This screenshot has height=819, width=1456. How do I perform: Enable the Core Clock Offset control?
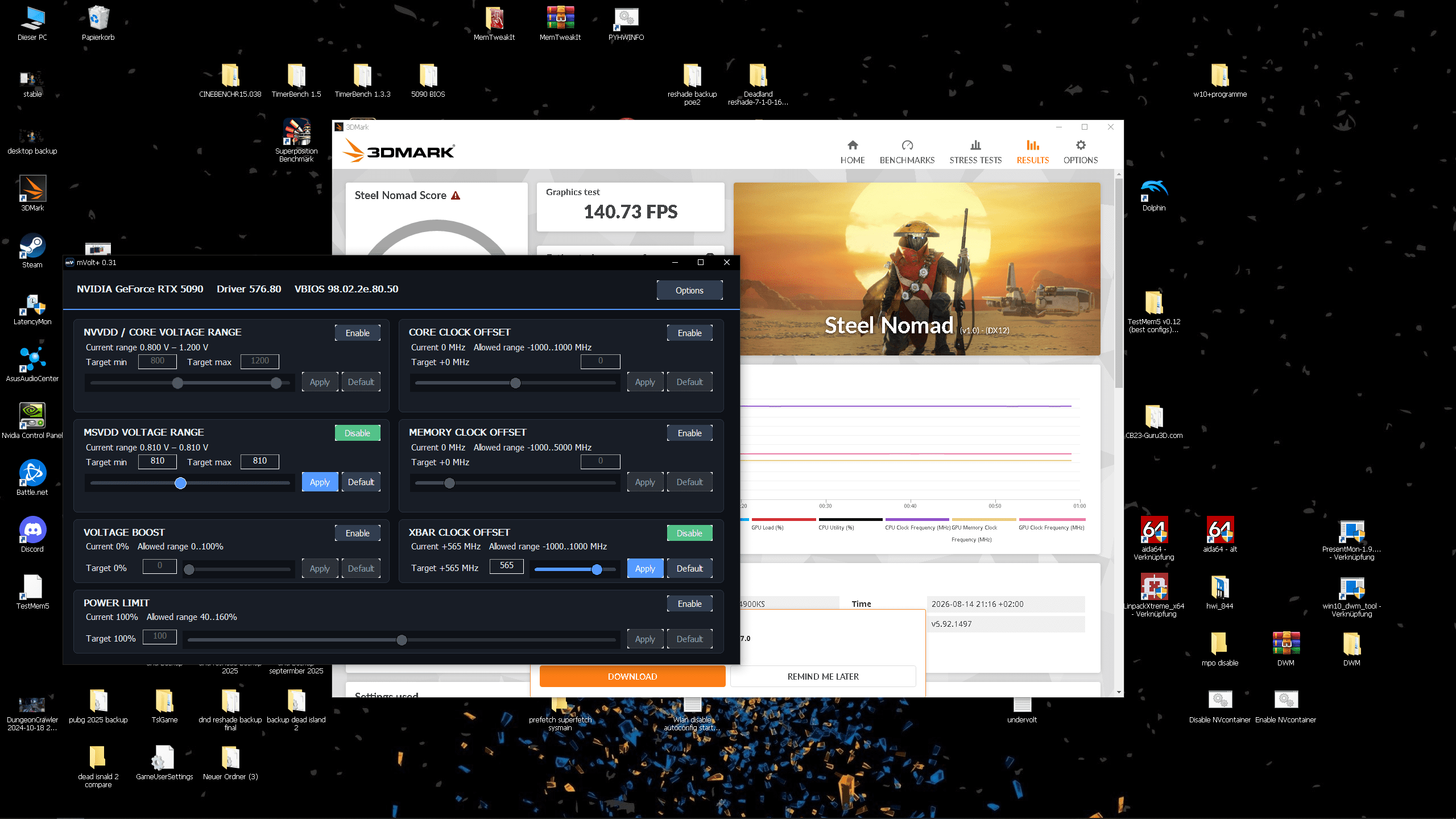coord(689,333)
